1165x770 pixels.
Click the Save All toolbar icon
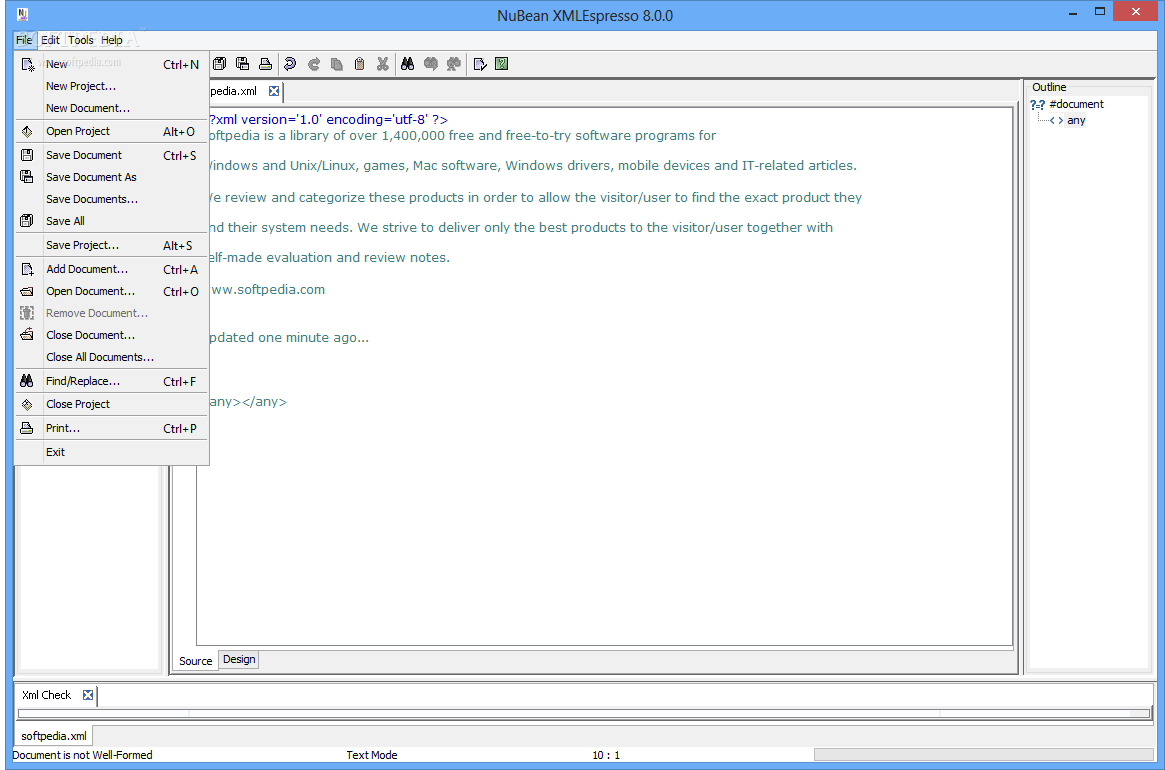219,64
